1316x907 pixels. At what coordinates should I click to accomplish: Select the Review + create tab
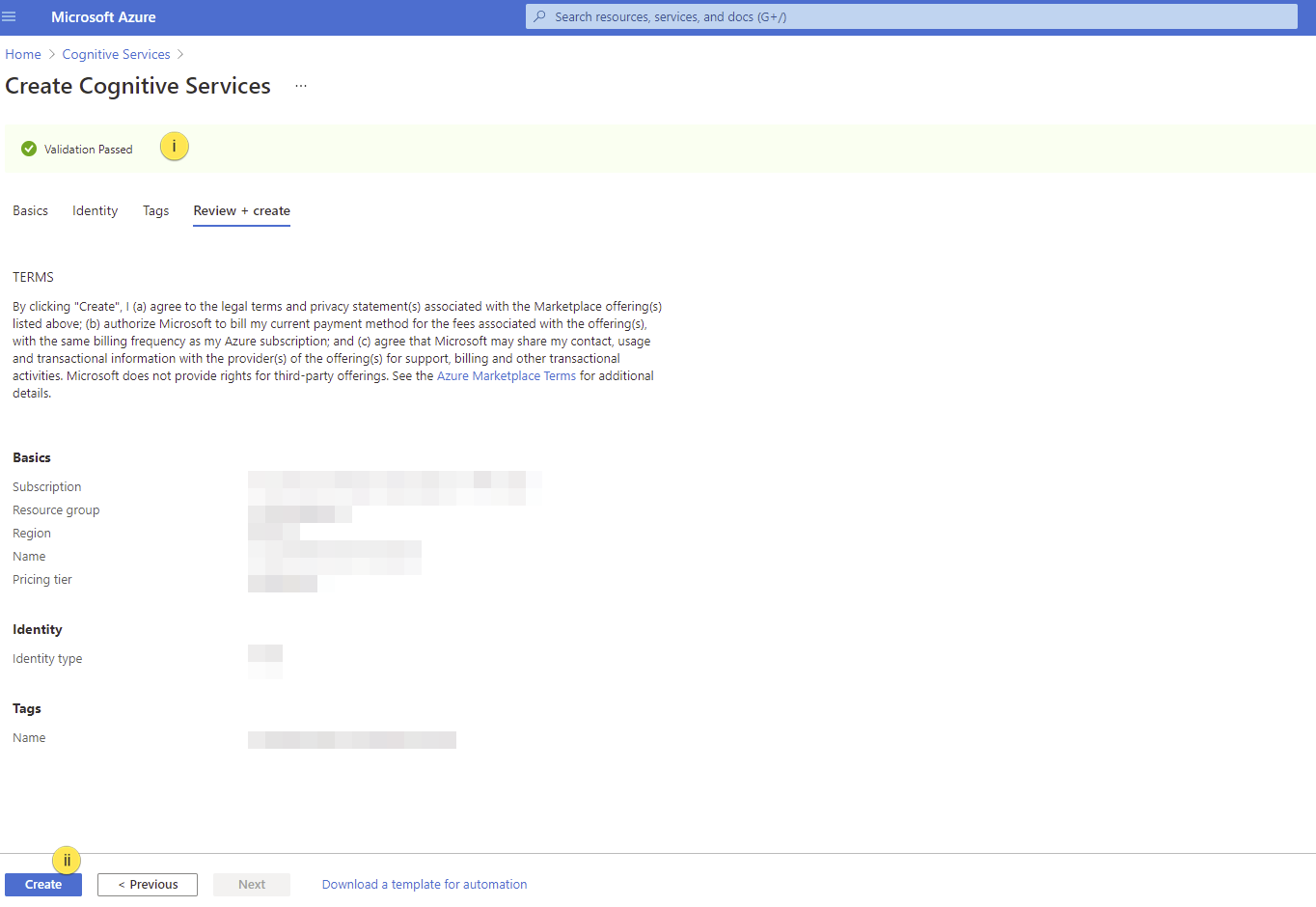pos(241,210)
